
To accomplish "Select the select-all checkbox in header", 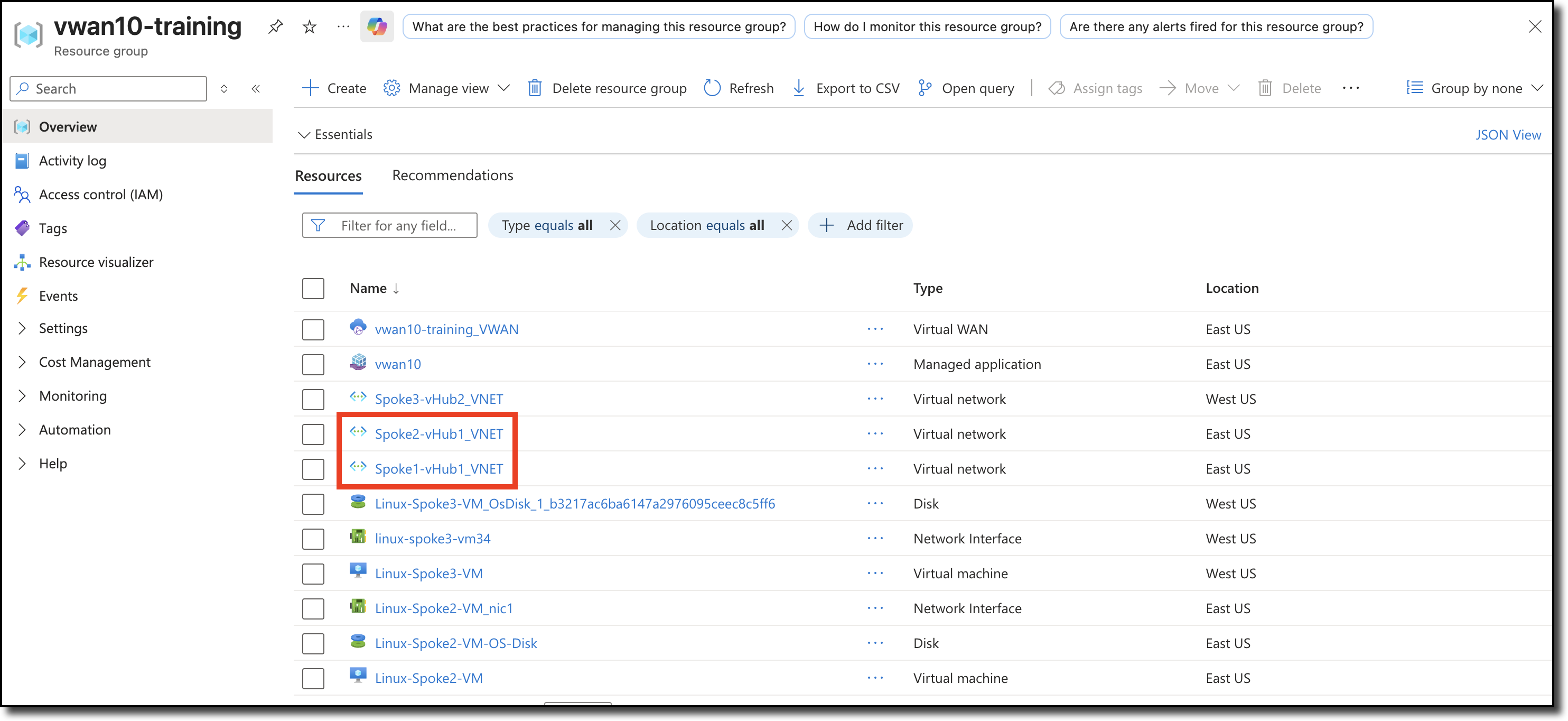I will click(313, 288).
